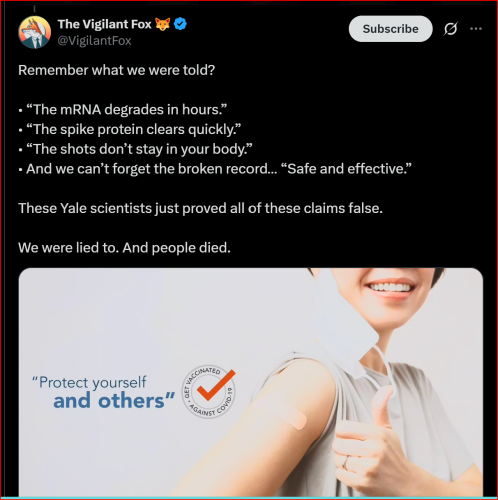Click the 'Remember what we were told?' line

coord(117,70)
